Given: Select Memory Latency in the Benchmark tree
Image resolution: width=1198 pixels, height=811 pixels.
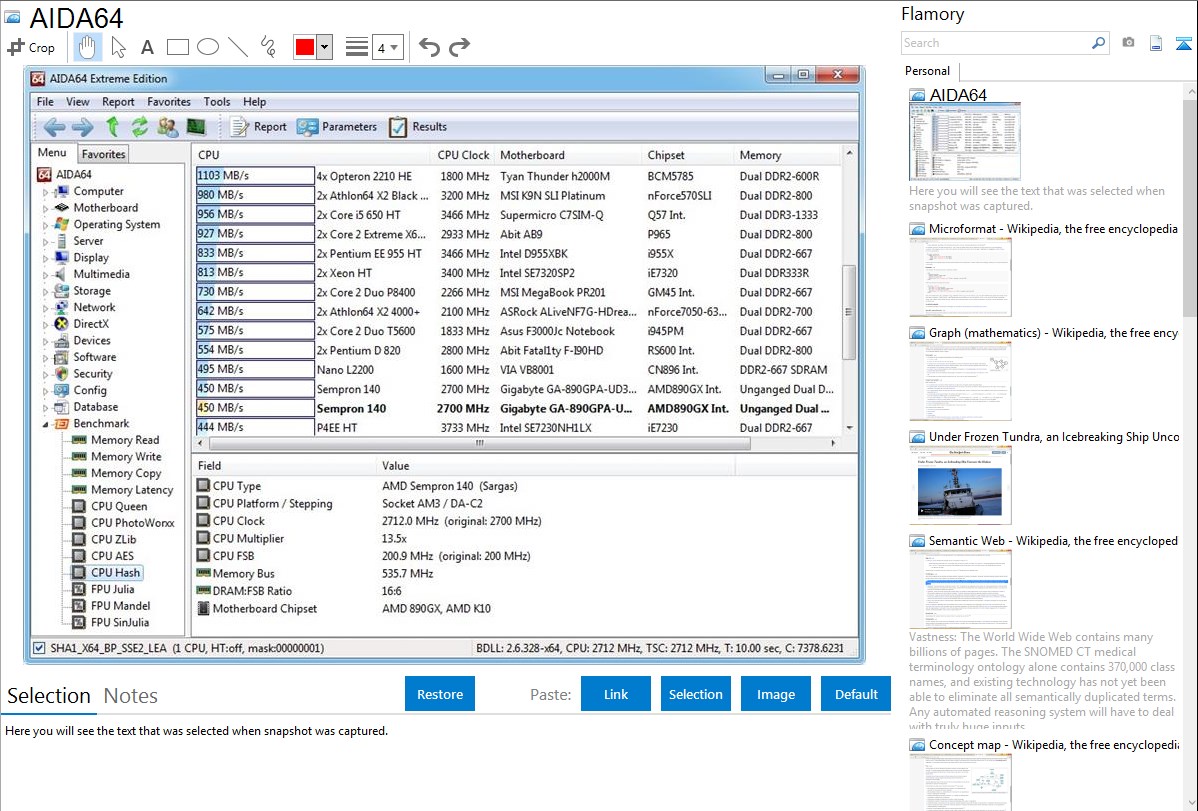Looking at the screenshot, I should tap(131, 490).
